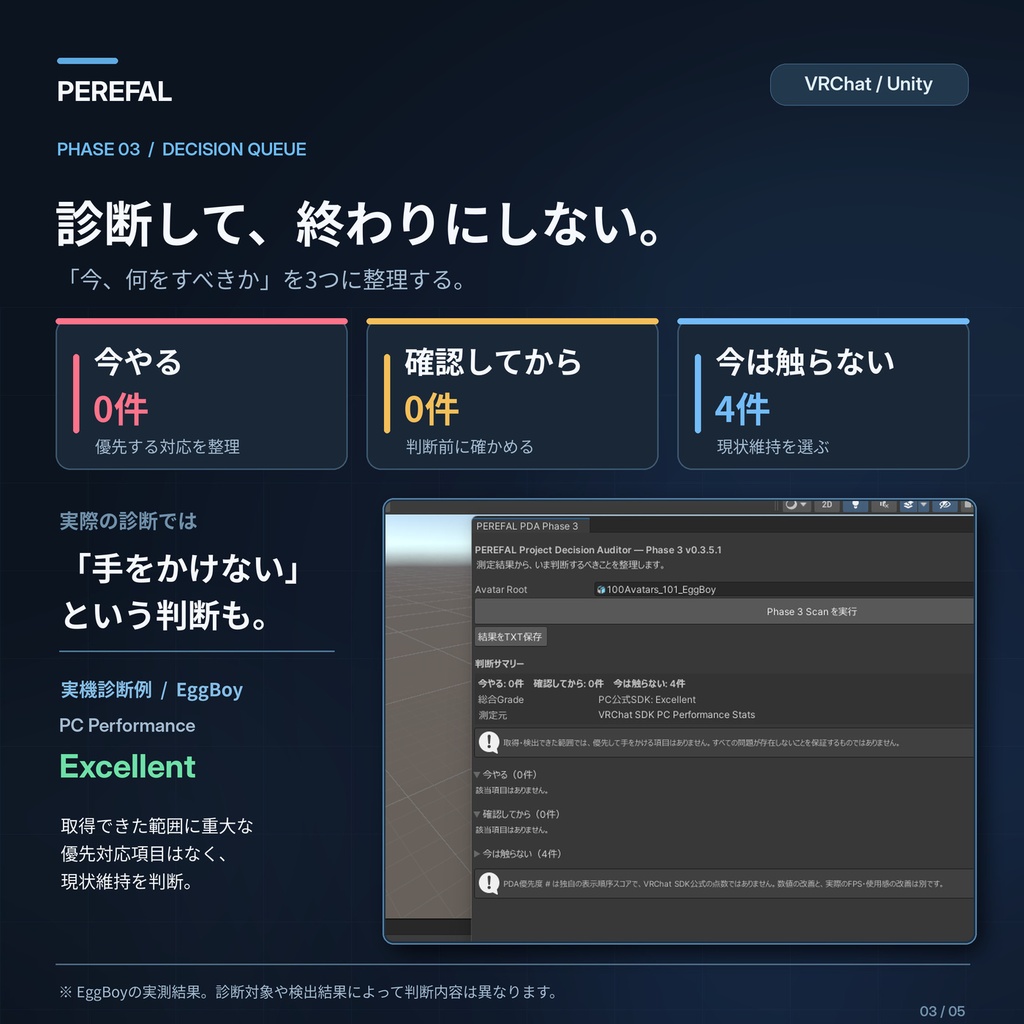Viewport: 1024px width, 1024px height.
Task: Click the avatar prefab icon in Avatar Root
Action: pyautogui.click(x=601, y=590)
